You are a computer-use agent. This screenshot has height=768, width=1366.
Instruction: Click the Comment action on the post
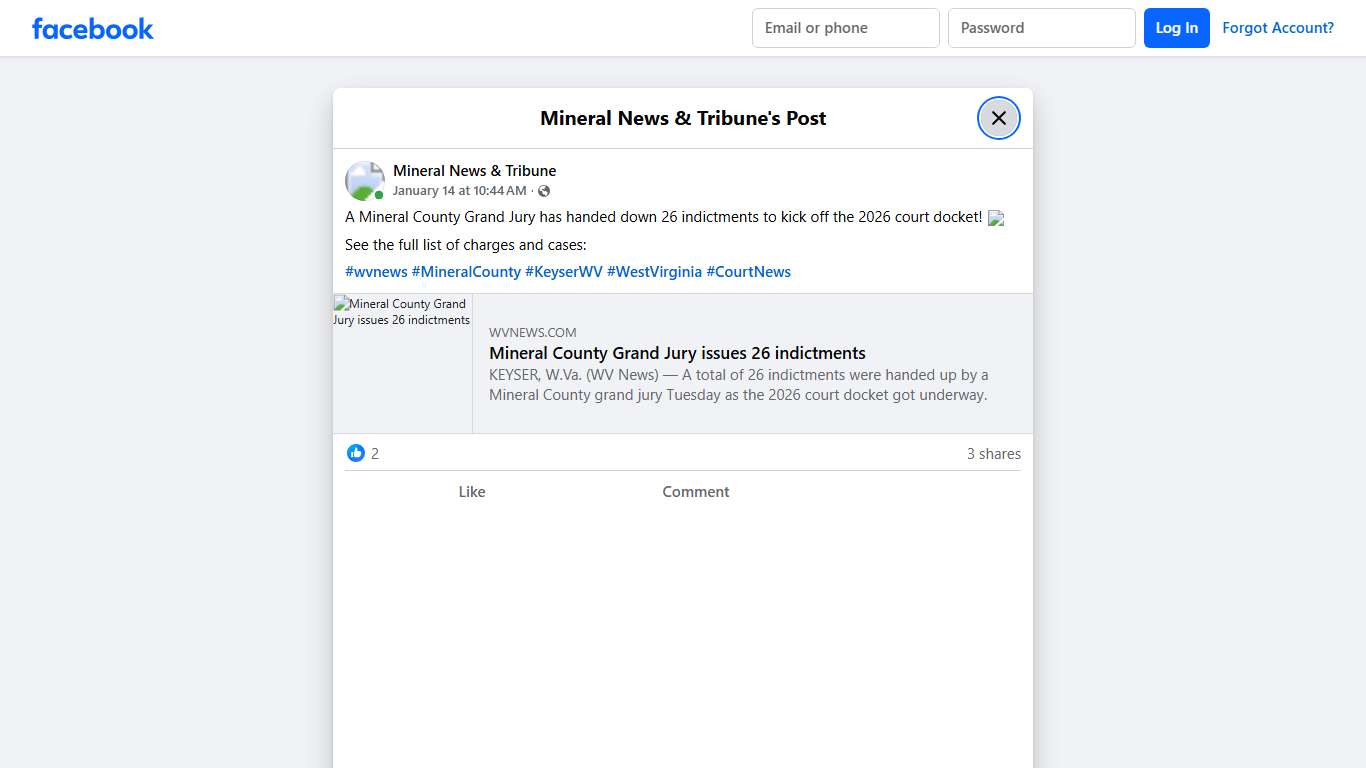695,491
